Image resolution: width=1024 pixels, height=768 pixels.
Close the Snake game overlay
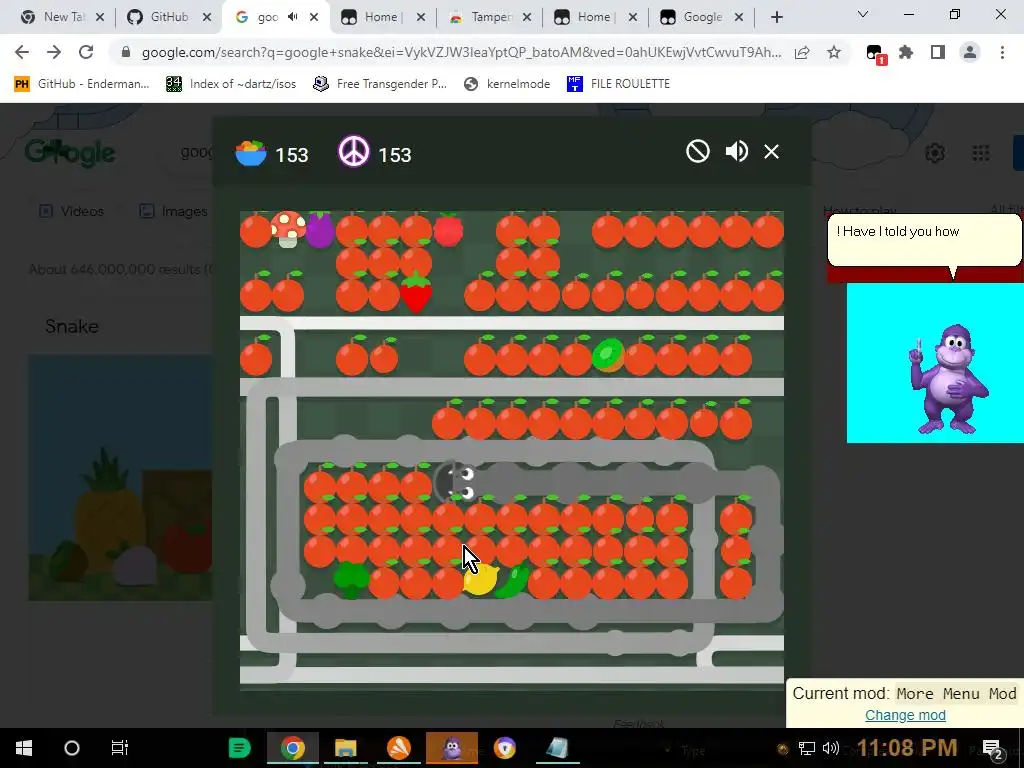pyautogui.click(x=771, y=152)
